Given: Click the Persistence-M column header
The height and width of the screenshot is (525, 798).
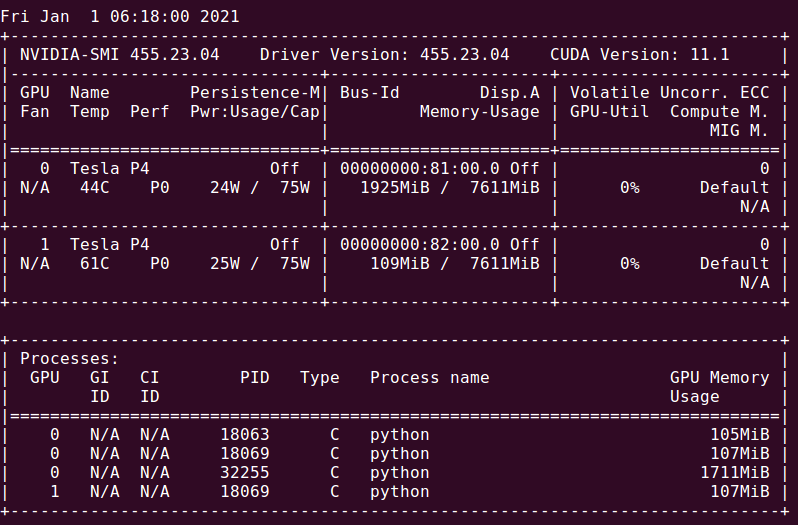Looking at the screenshot, I should pos(255,93).
